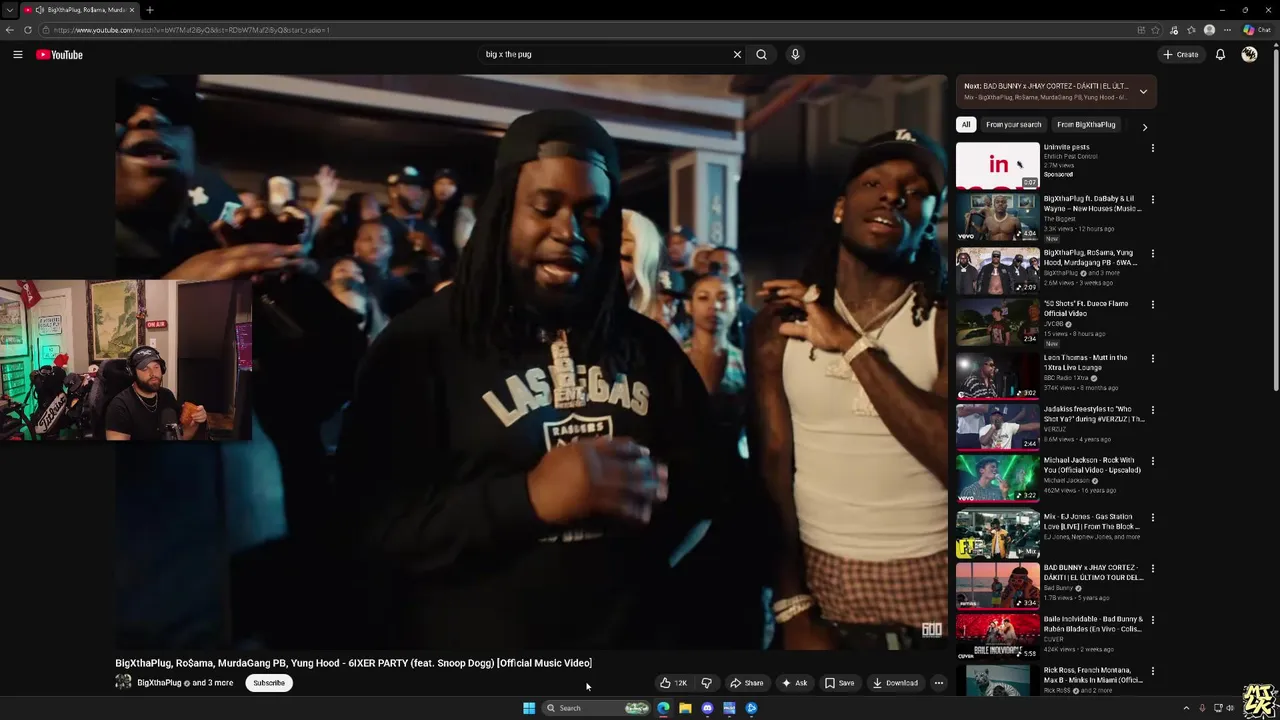Switch to the BigXthaPlug browser tab

(x=80, y=10)
